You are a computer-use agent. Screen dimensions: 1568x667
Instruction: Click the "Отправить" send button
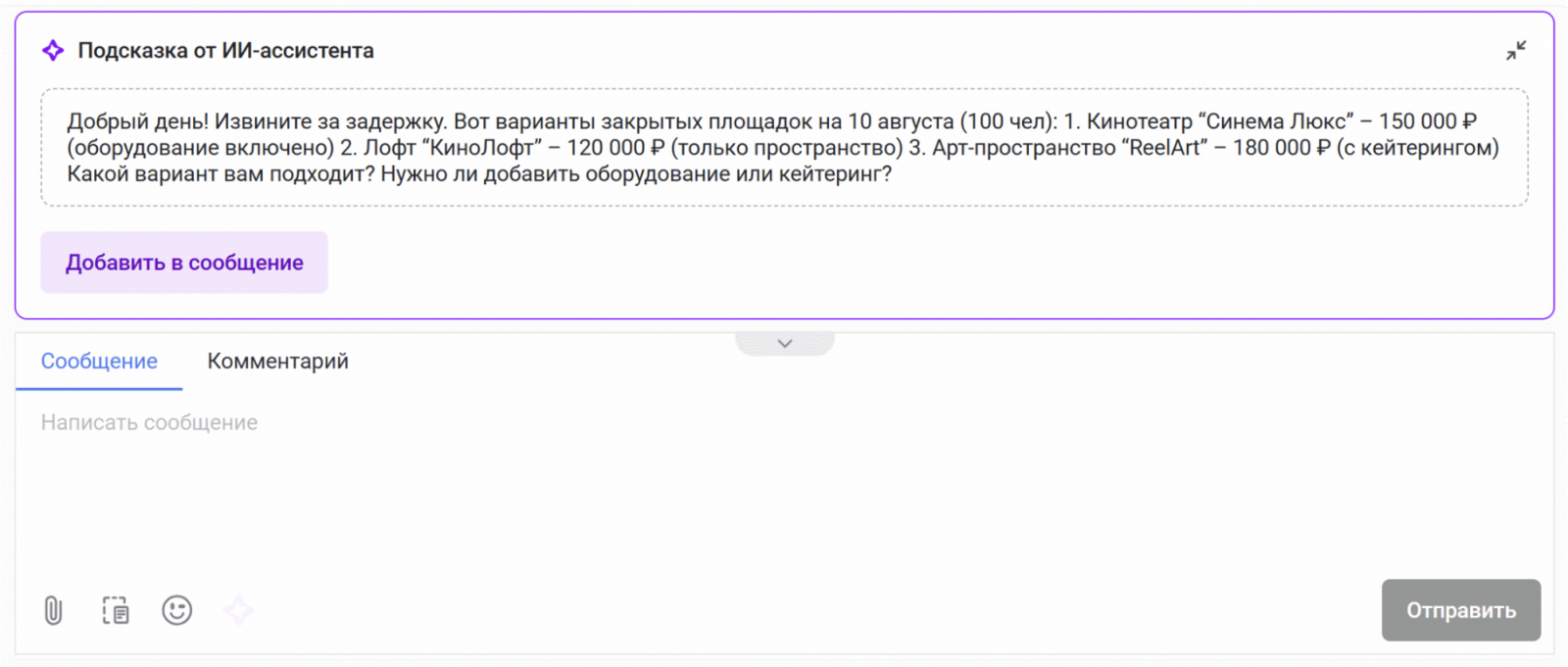pyautogui.click(x=1460, y=610)
